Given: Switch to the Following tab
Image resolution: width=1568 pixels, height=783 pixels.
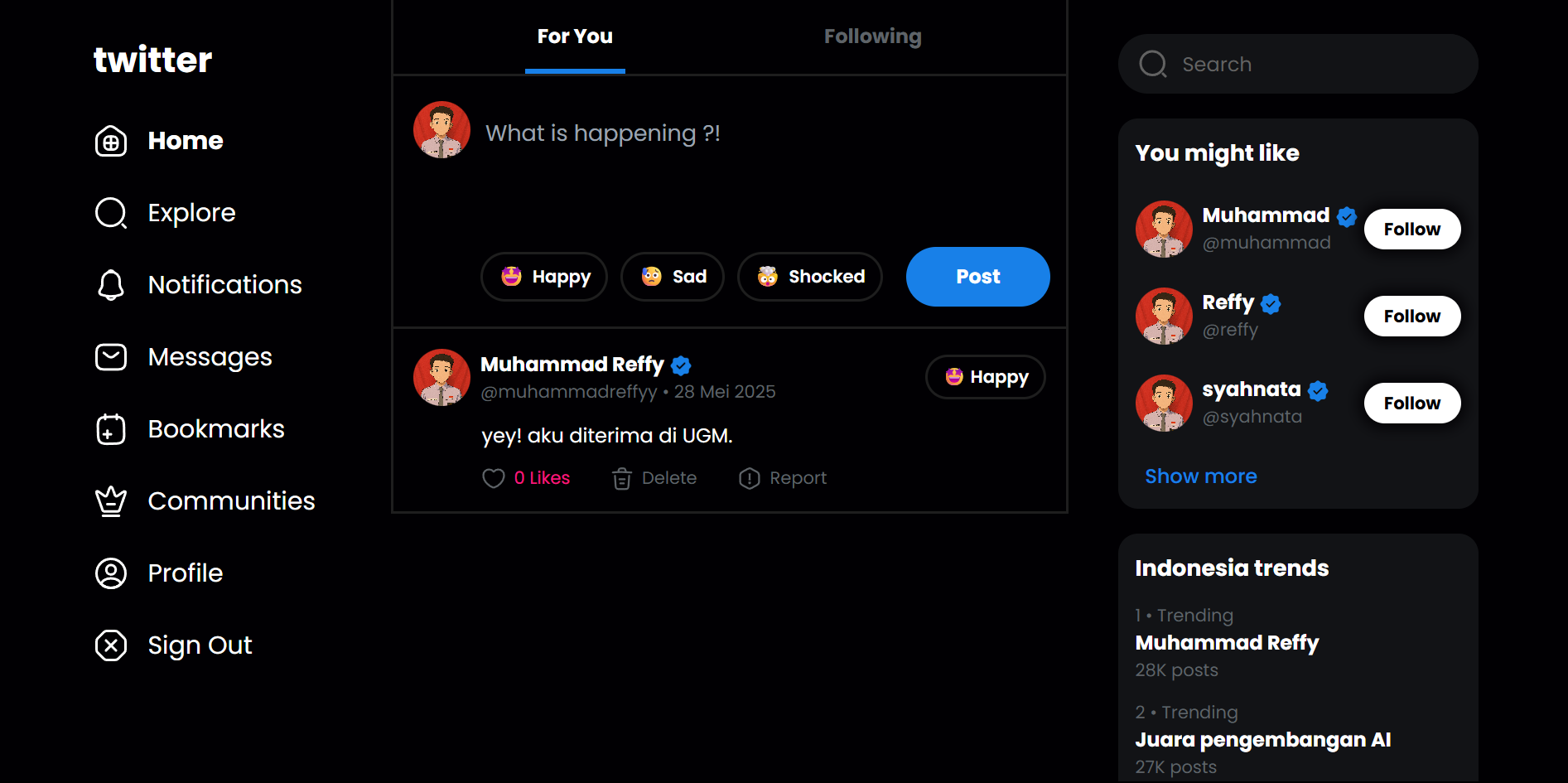Looking at the screenshot, I should coord(872,36).
